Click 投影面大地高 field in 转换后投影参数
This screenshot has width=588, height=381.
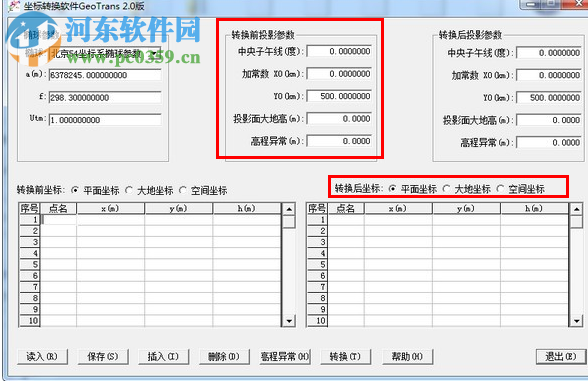pyautogui.click(x=549, y=120)
